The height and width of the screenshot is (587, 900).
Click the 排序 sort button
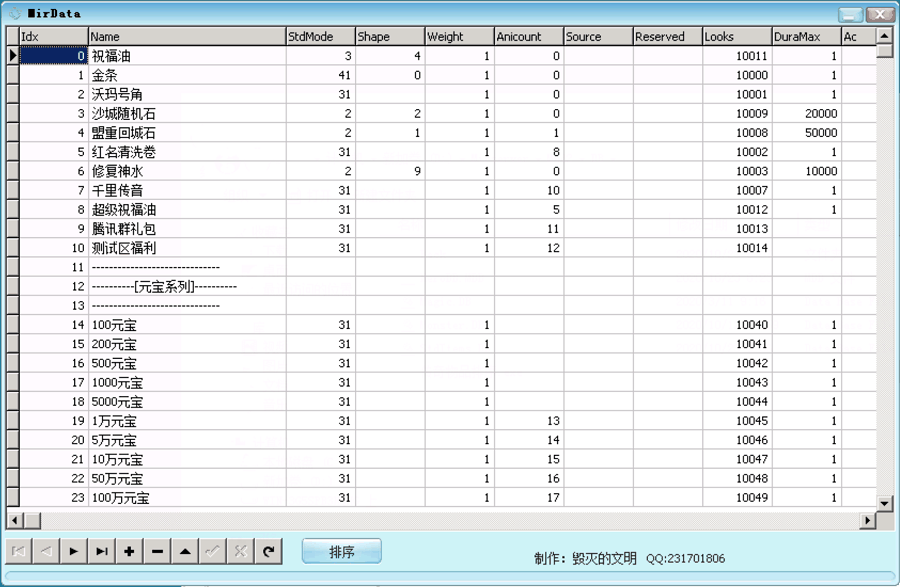[342, 551]
